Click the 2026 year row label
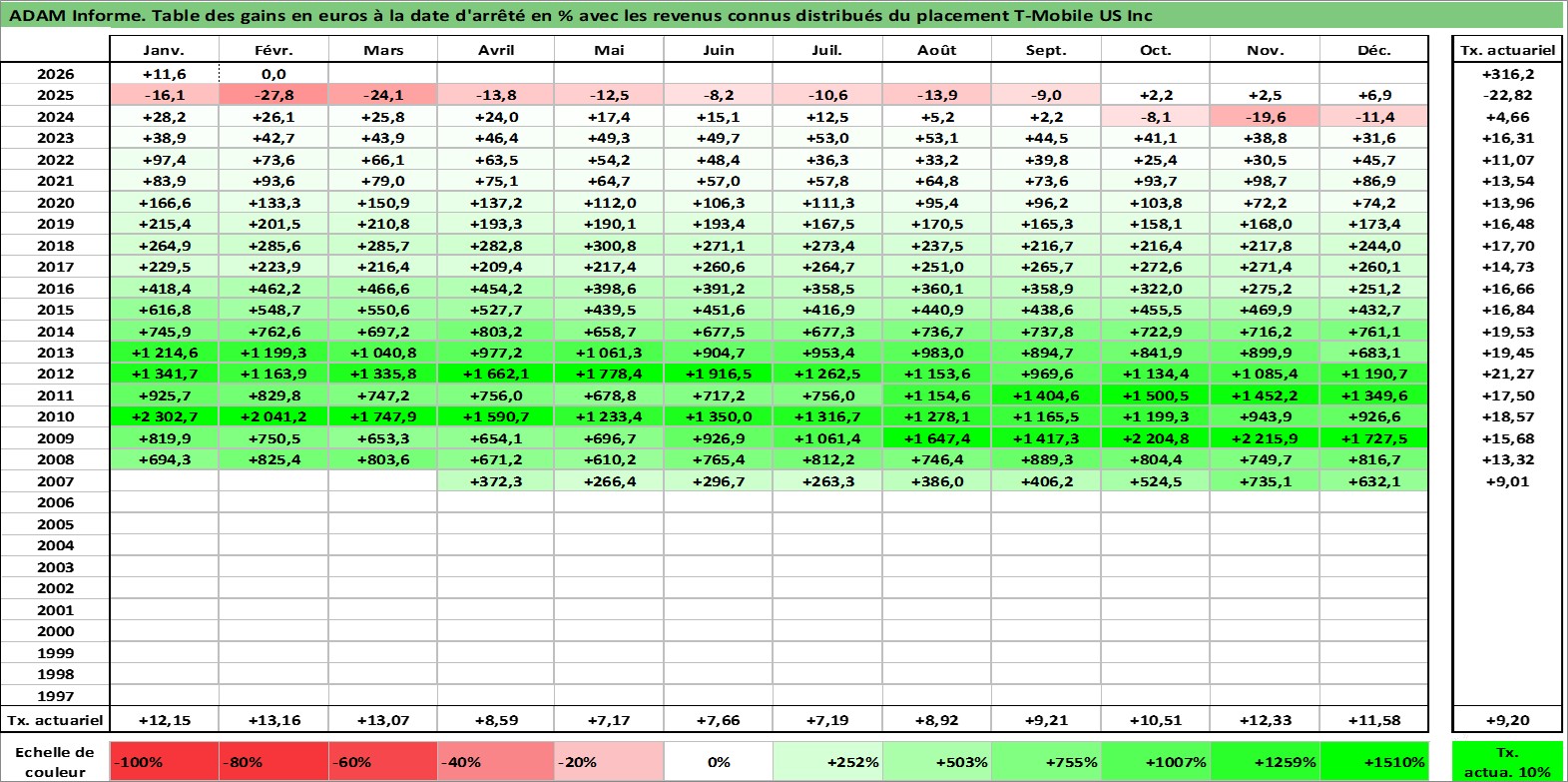This screenshot has width=1568, height=782. 55,74
